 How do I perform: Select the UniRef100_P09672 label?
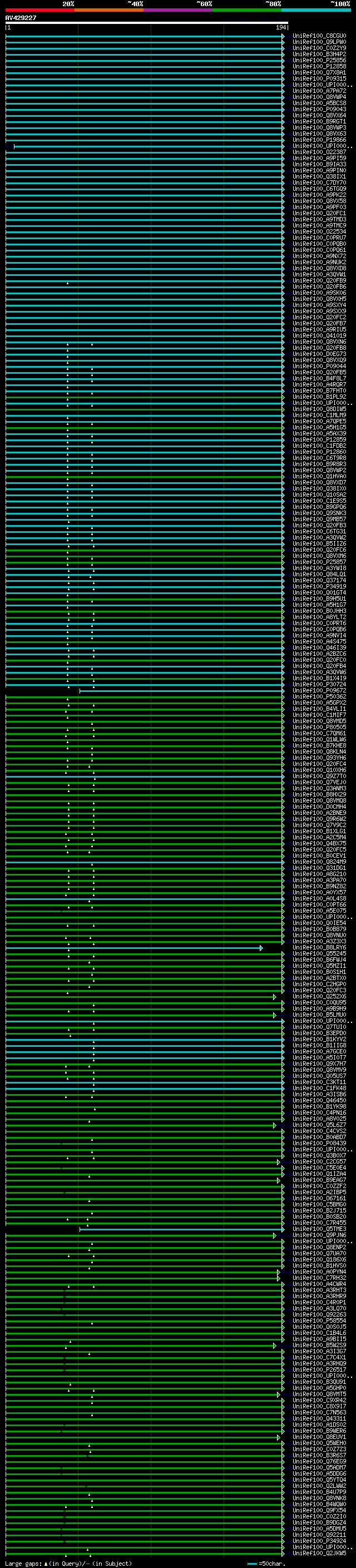click(x=319, y=691)
